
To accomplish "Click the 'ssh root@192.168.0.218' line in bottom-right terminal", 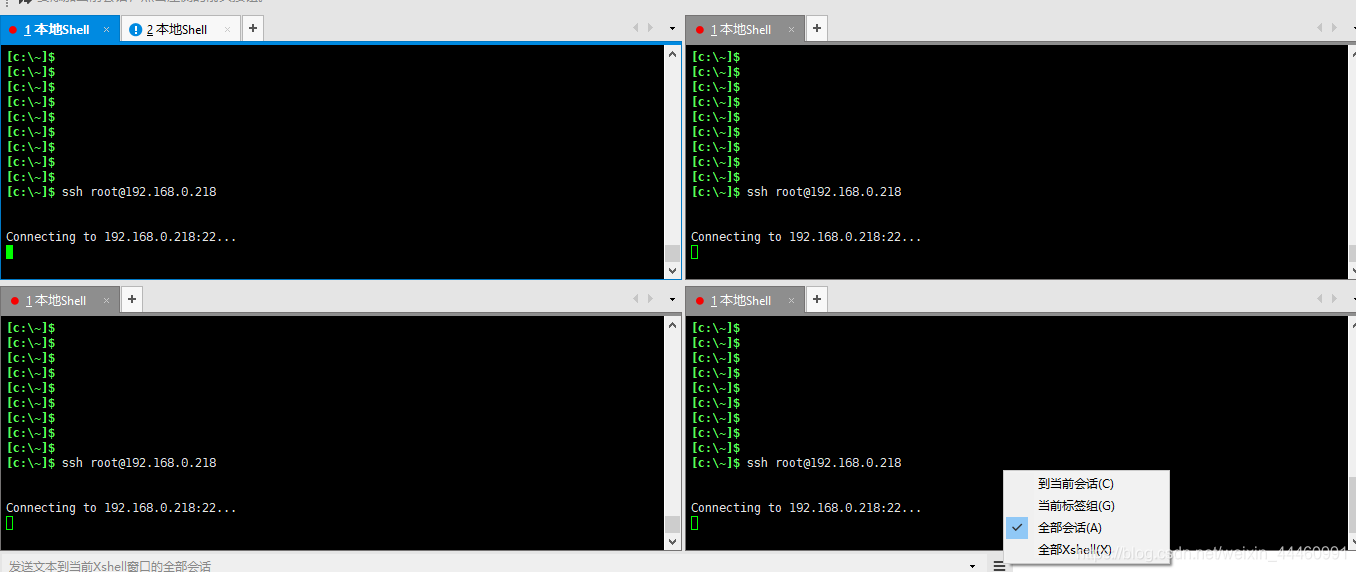I will pyautogui.click(x=824, y=463).
